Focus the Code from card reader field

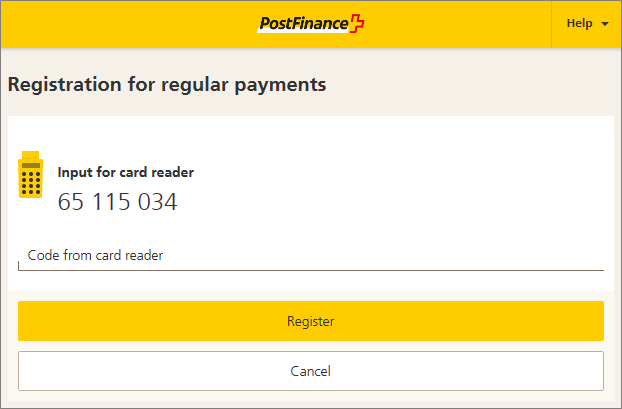pos(311,256)
